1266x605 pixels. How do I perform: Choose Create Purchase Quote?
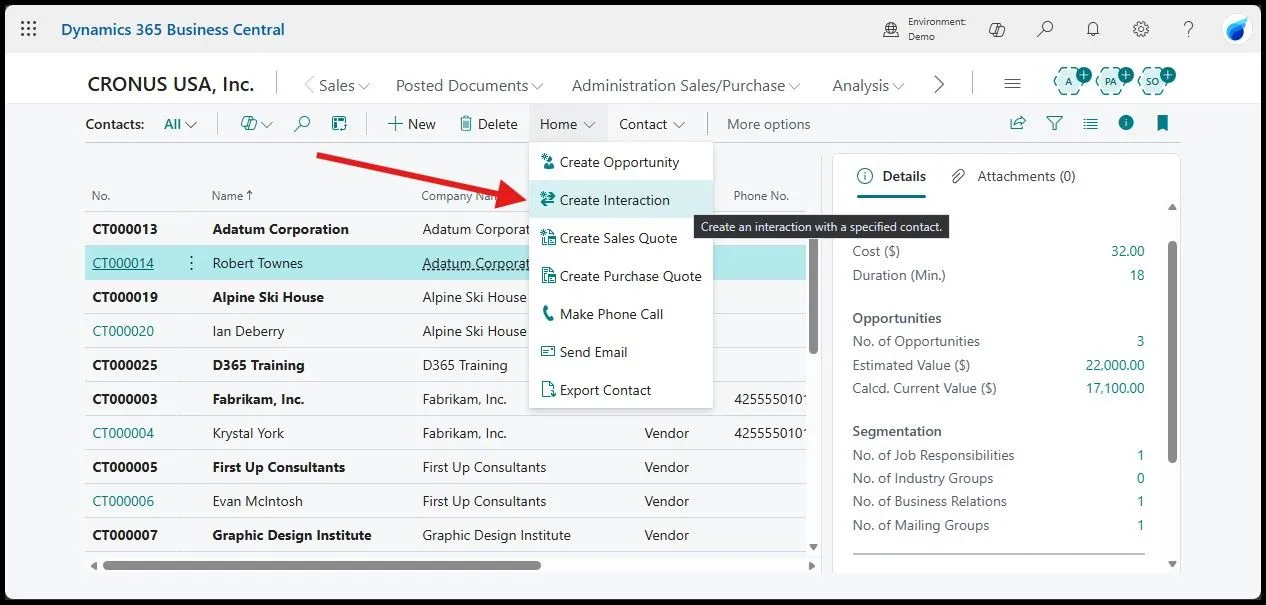click(620, 276)
